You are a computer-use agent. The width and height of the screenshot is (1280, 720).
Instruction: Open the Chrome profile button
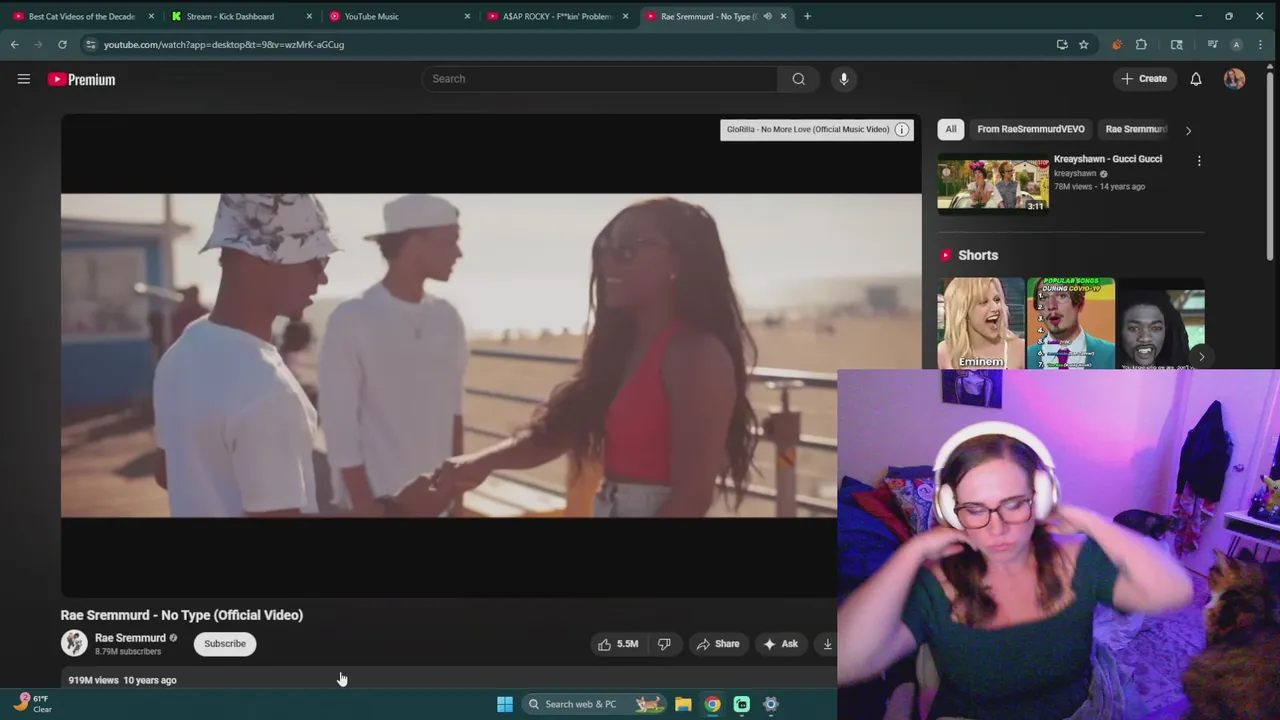(x=1236, y=44)
